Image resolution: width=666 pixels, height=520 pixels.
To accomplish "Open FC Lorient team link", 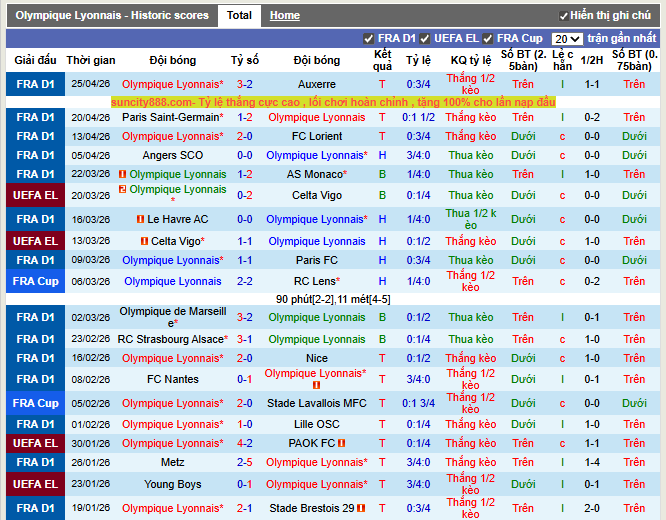I will (316, 136).
